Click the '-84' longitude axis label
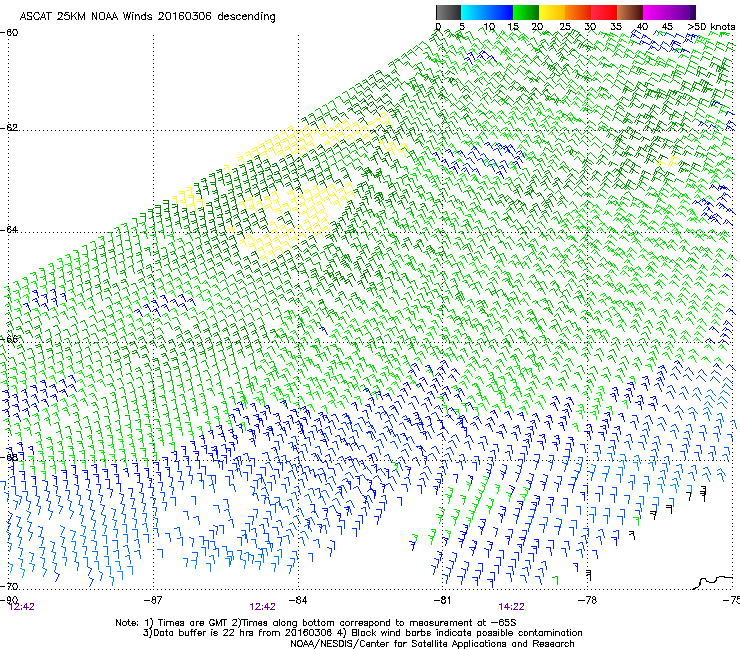 coord(298,600)
